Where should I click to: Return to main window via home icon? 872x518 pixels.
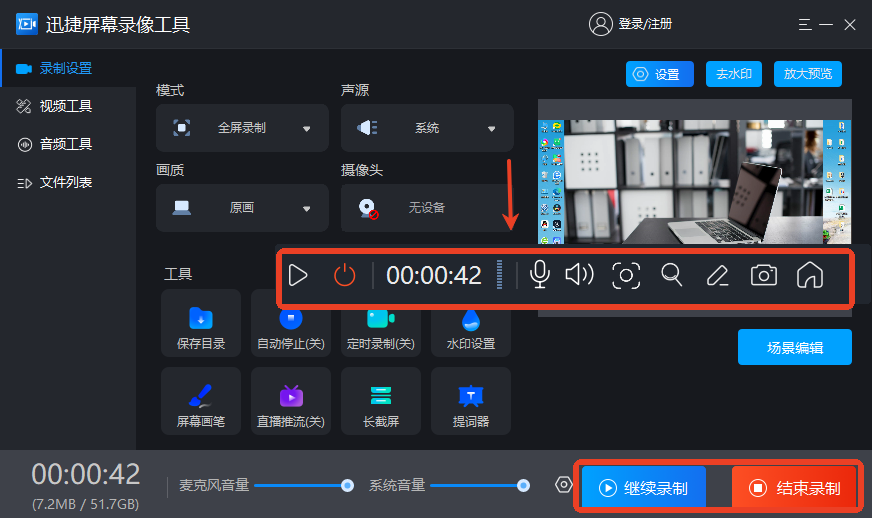click(x=810, y=275)
